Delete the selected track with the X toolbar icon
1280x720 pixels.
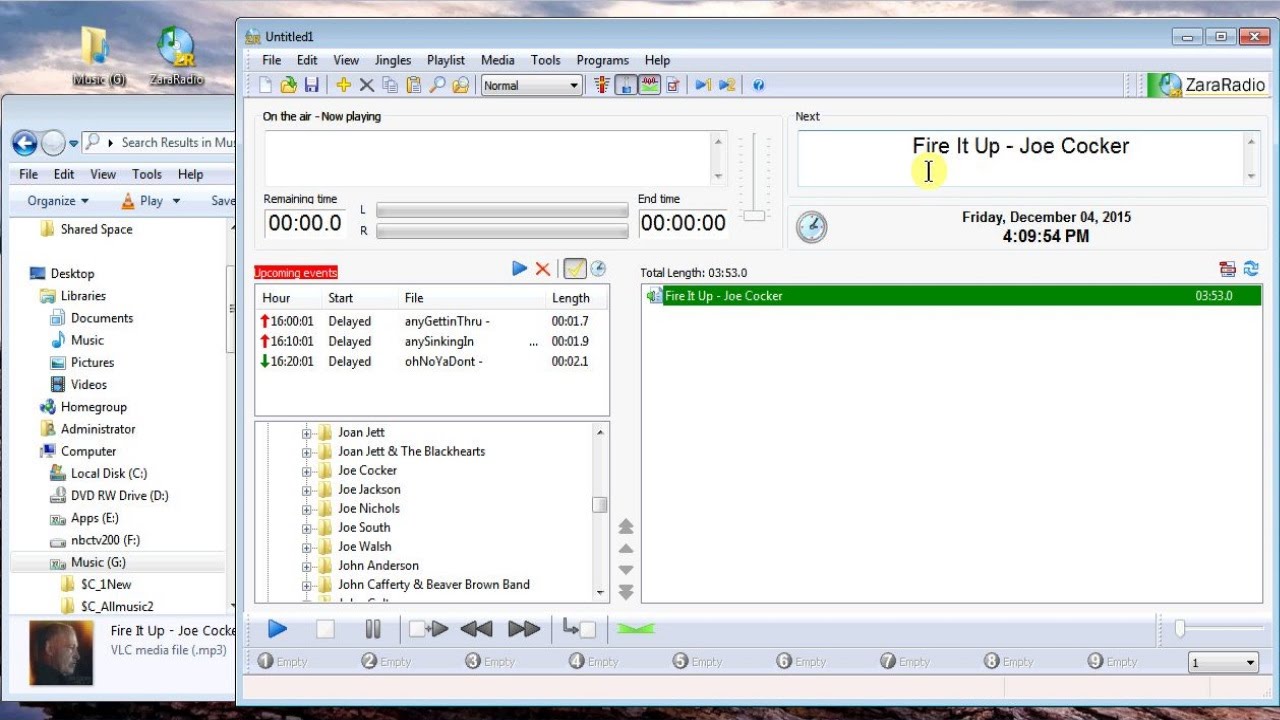tap(366, 86)
